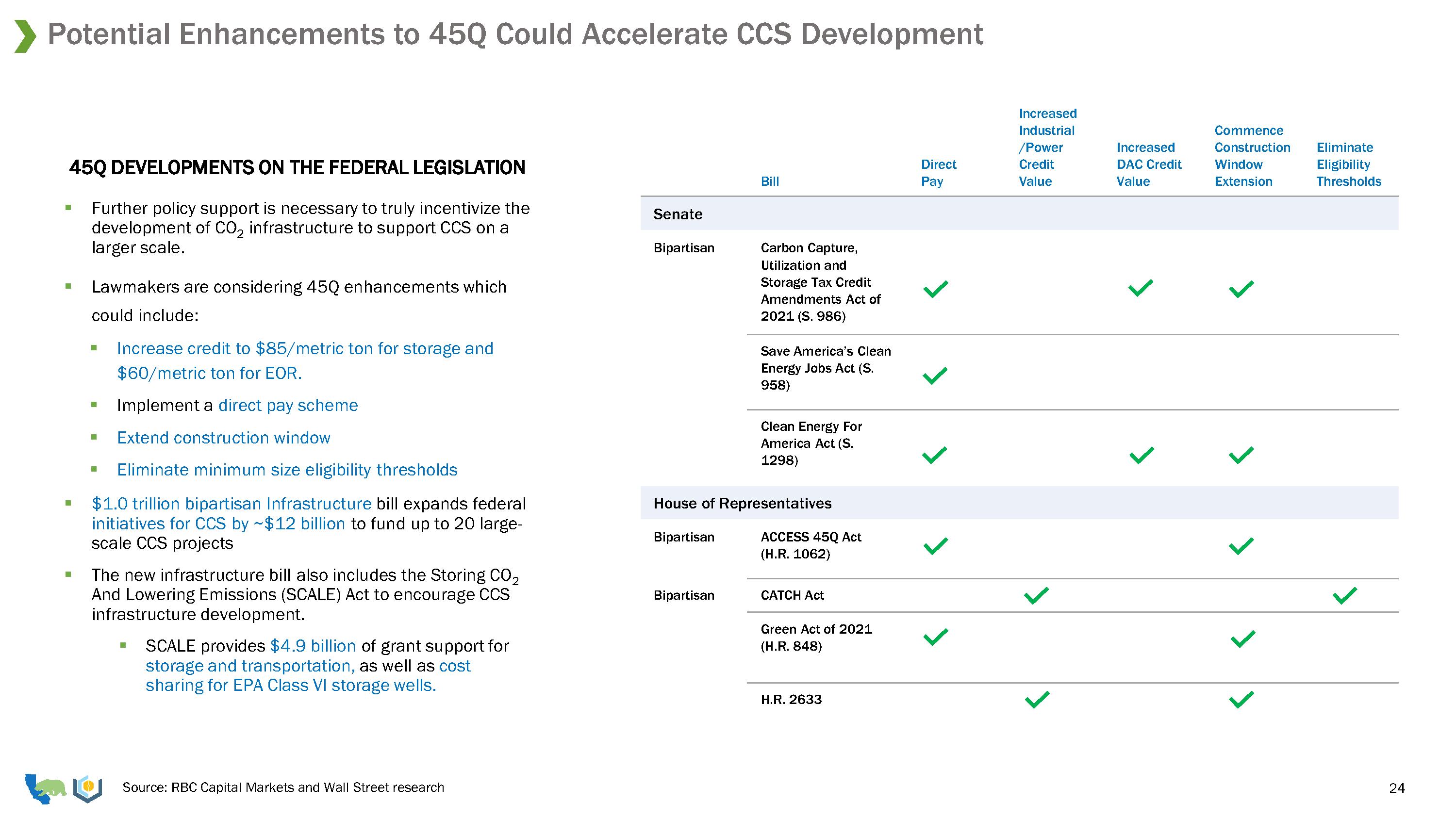Click the Direct Pay checkmark for S. 986
This screenshot has height=819, width=1456.
[x=935, y=289]
